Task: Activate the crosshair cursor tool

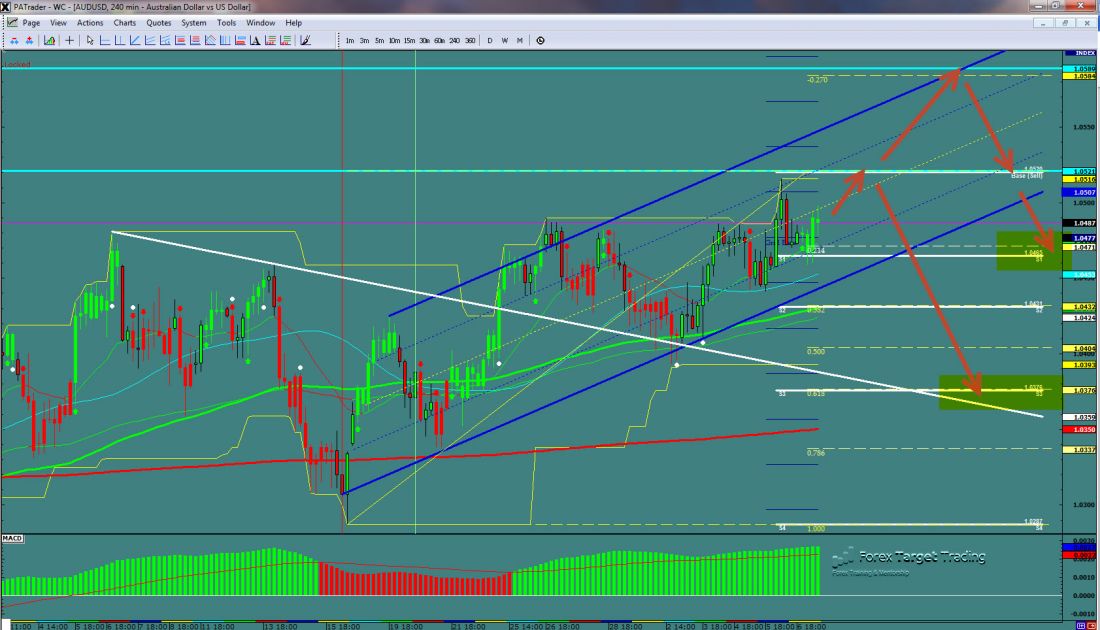Action: [69, 41]
